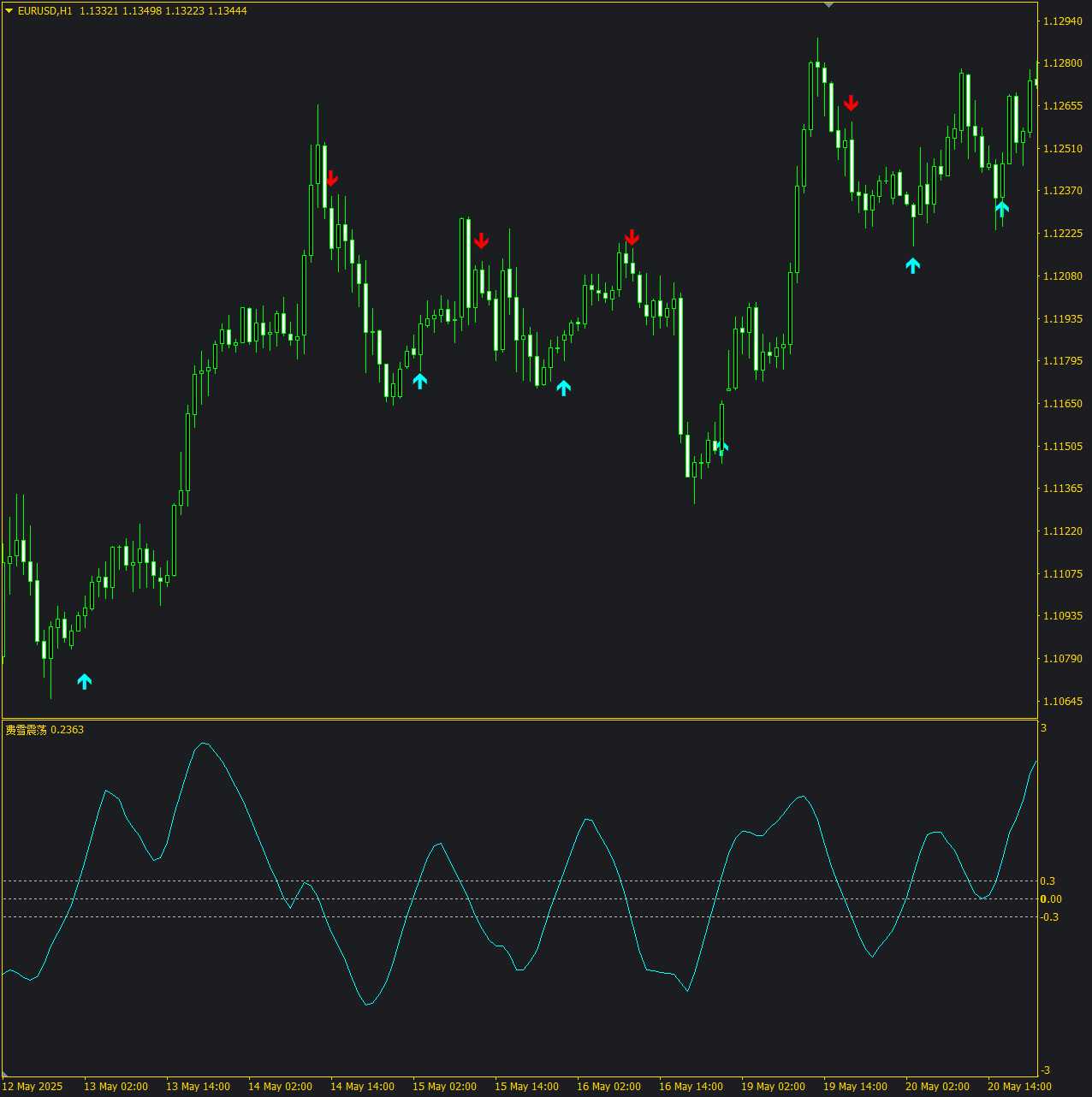Click the 1.12370 price scale label
The width and height of the screenshot is (1092, 1097).
(1061, 191)
